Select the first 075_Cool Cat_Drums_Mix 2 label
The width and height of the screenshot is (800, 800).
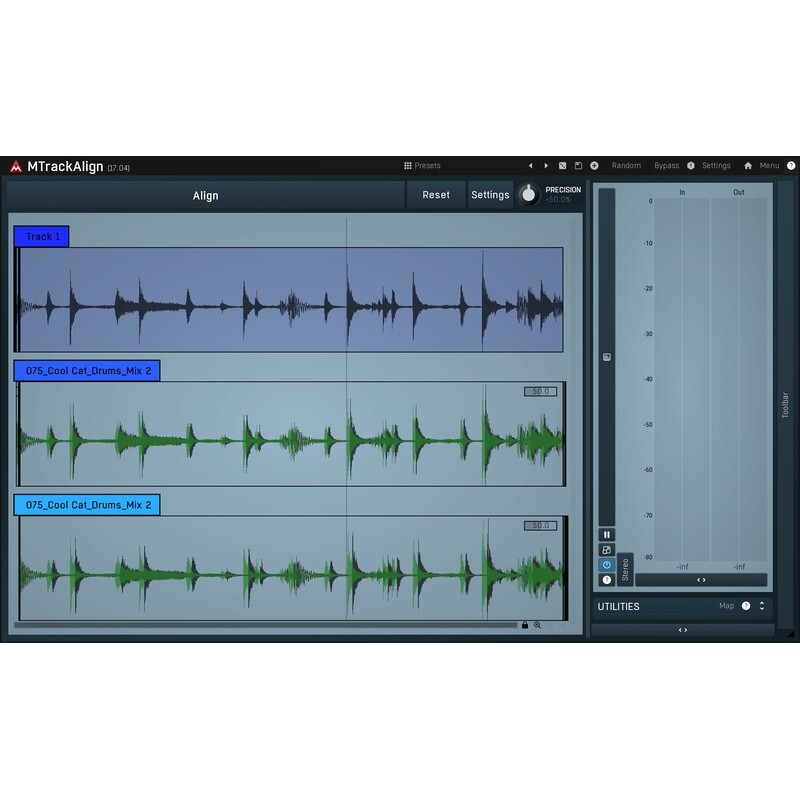click(87, 371)
